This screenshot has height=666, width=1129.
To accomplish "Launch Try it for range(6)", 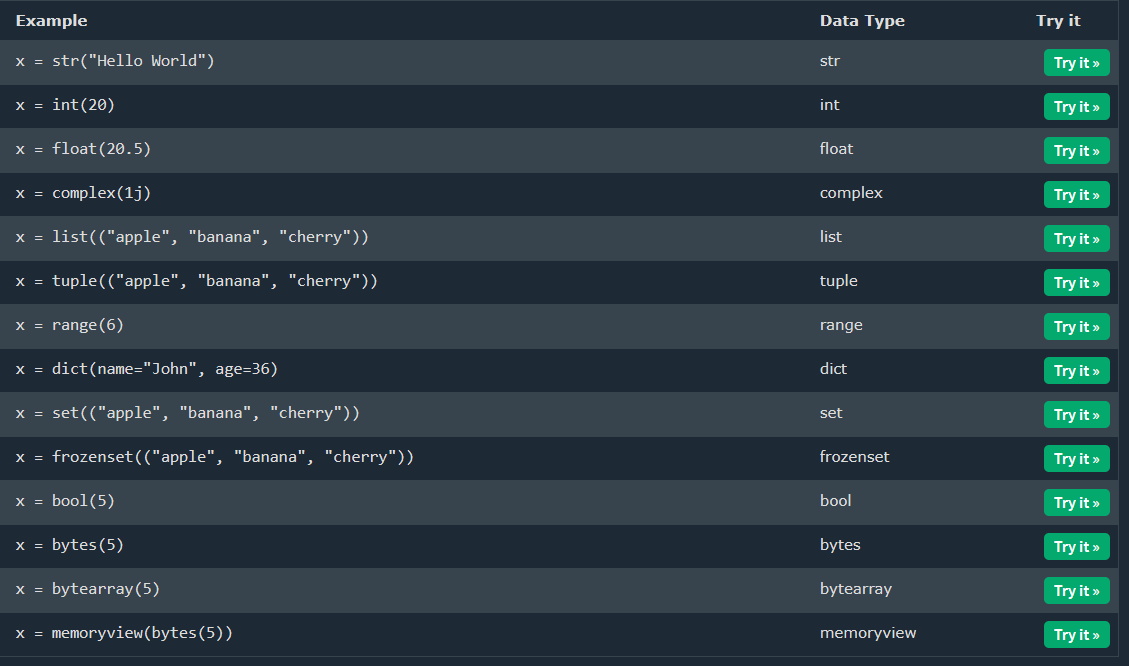I will click(x=1076, y=327).
